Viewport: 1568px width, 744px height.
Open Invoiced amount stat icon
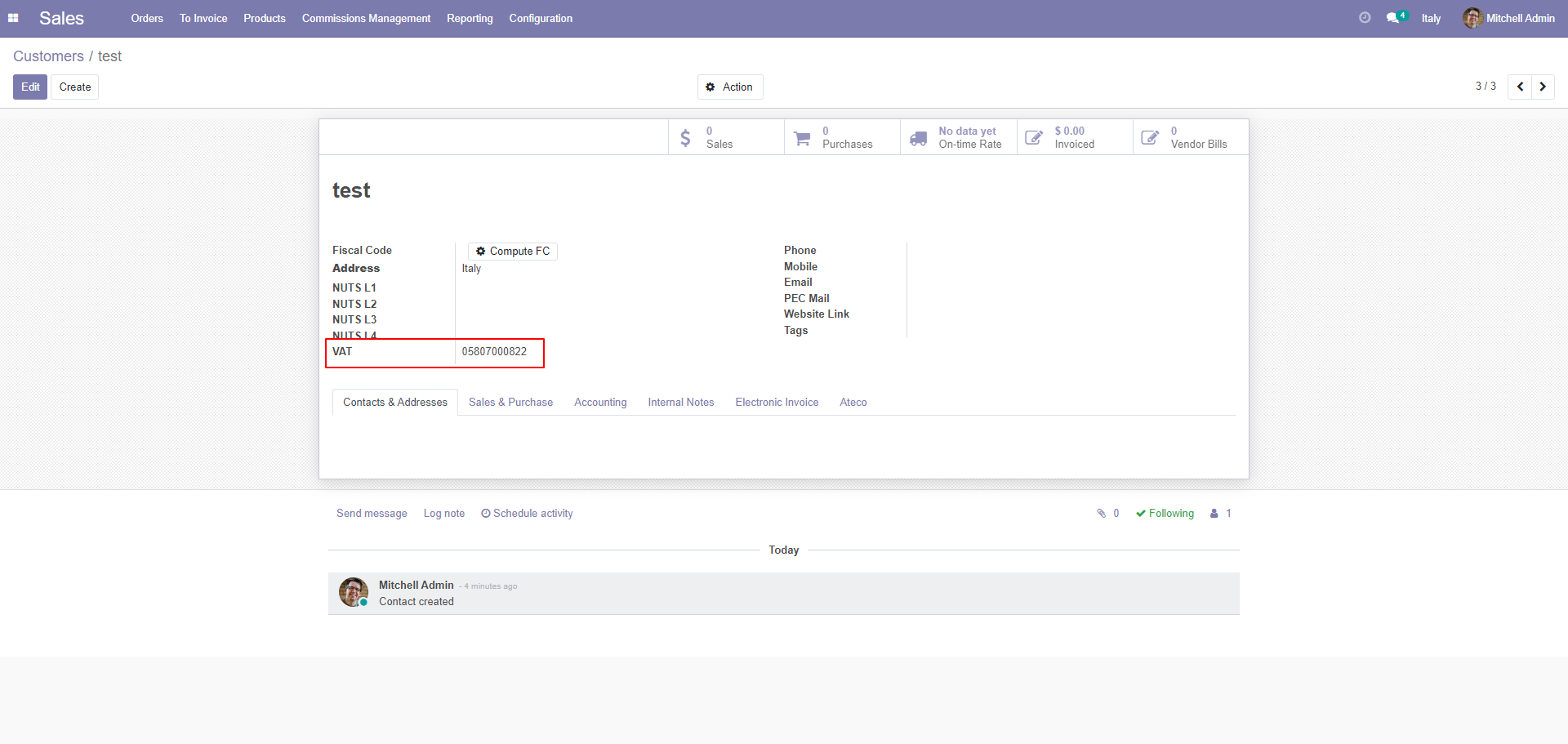(1034, 136)
